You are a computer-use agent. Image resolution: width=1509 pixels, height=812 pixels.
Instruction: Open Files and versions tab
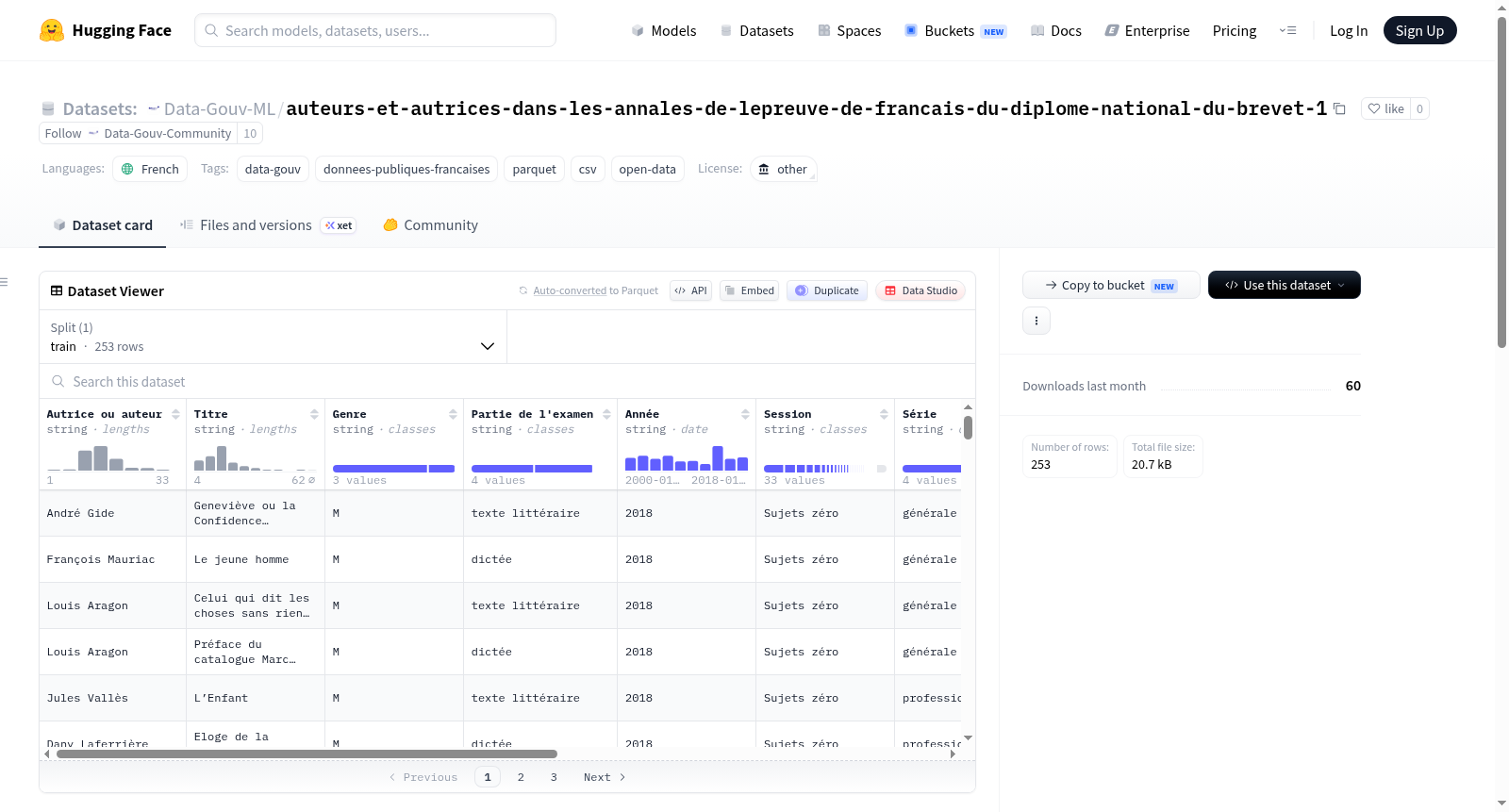click(x=268, y=225)
